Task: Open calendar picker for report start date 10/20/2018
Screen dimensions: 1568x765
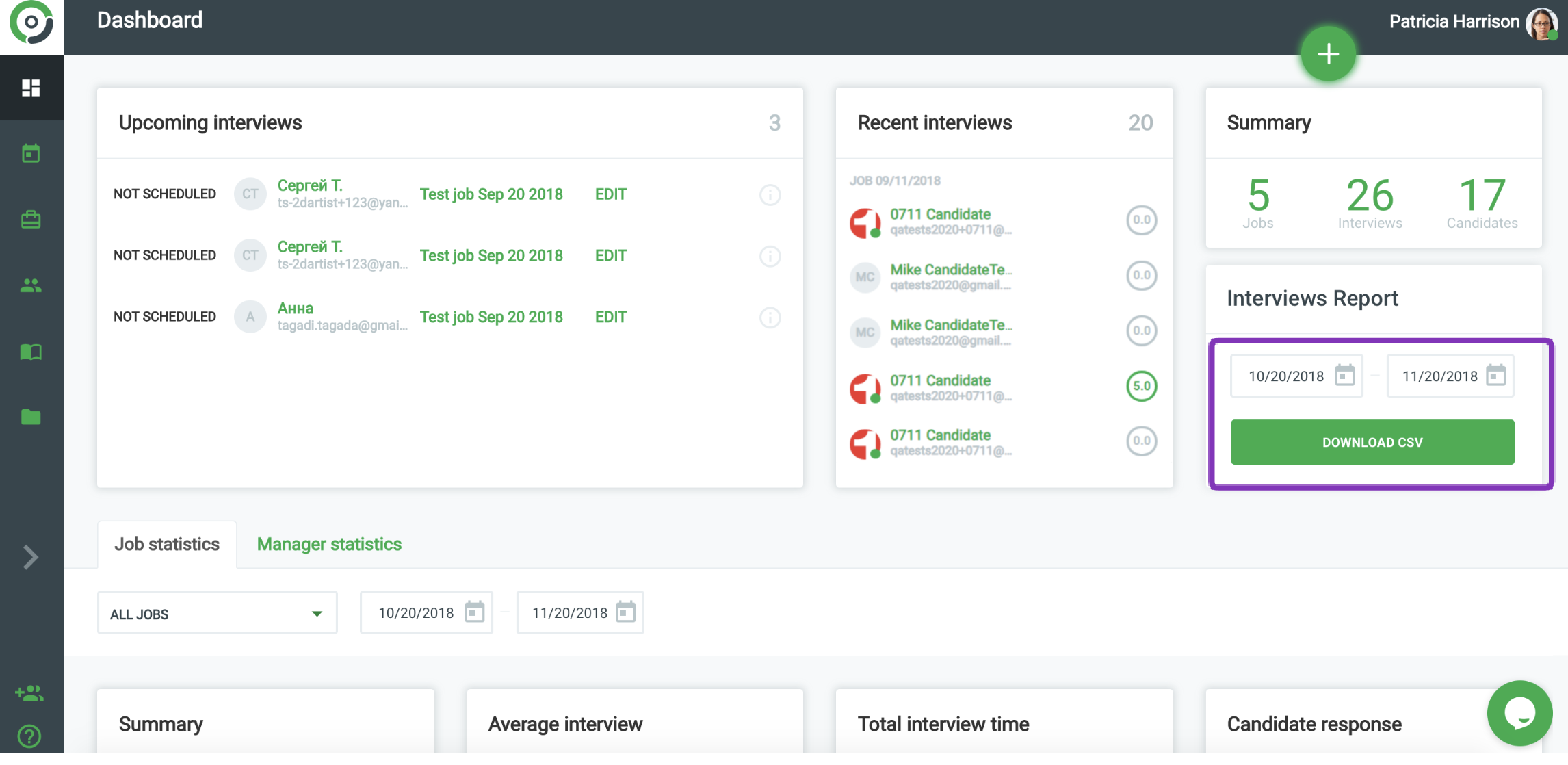Action: [1344, 375]
